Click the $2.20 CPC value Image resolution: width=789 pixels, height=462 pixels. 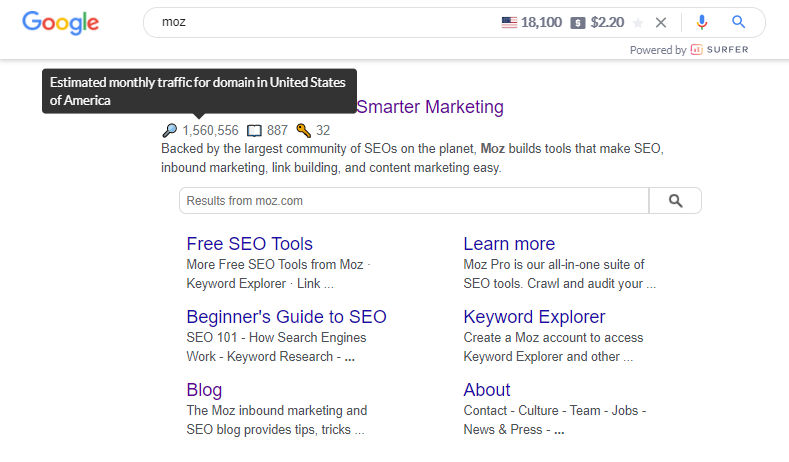coord(607,22)
